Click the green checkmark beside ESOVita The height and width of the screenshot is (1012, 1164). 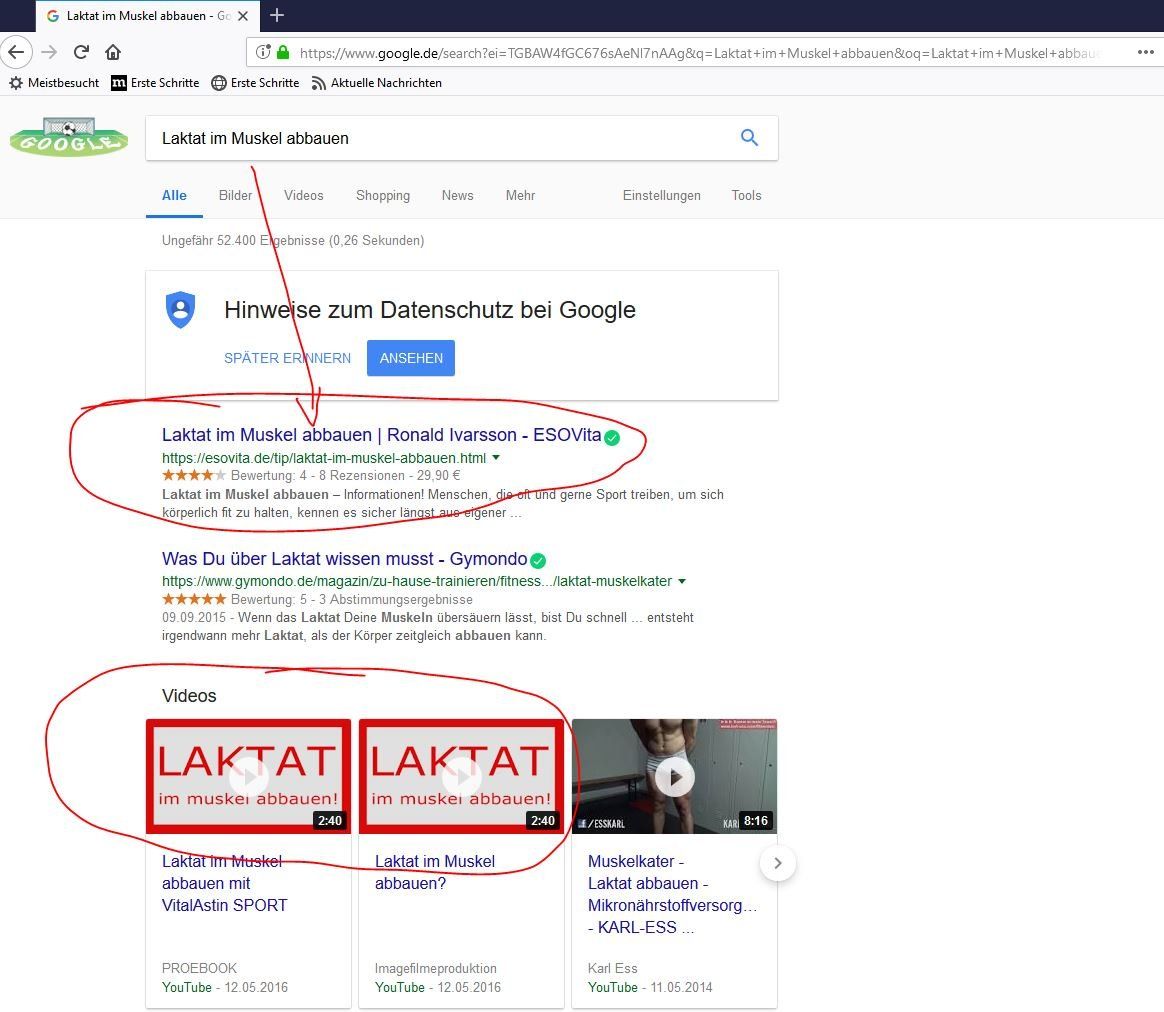click(x=612, y=437)
